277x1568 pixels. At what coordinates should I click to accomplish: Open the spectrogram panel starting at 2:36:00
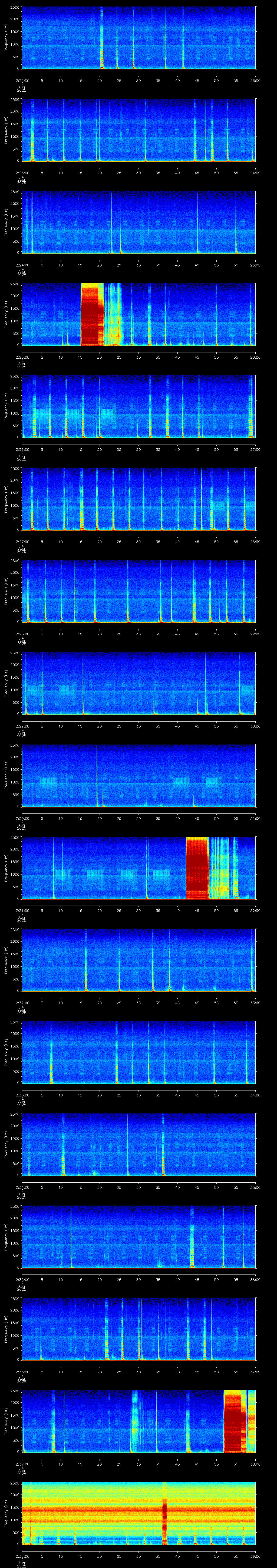point(139,1329)
